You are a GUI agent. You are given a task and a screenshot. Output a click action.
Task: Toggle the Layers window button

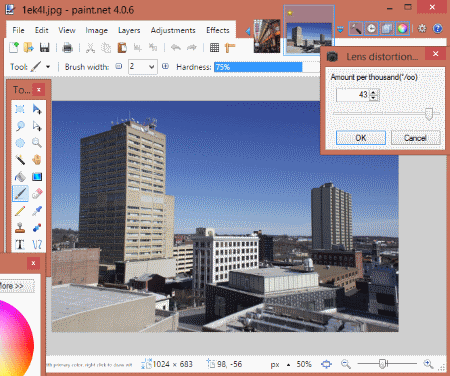387,29
